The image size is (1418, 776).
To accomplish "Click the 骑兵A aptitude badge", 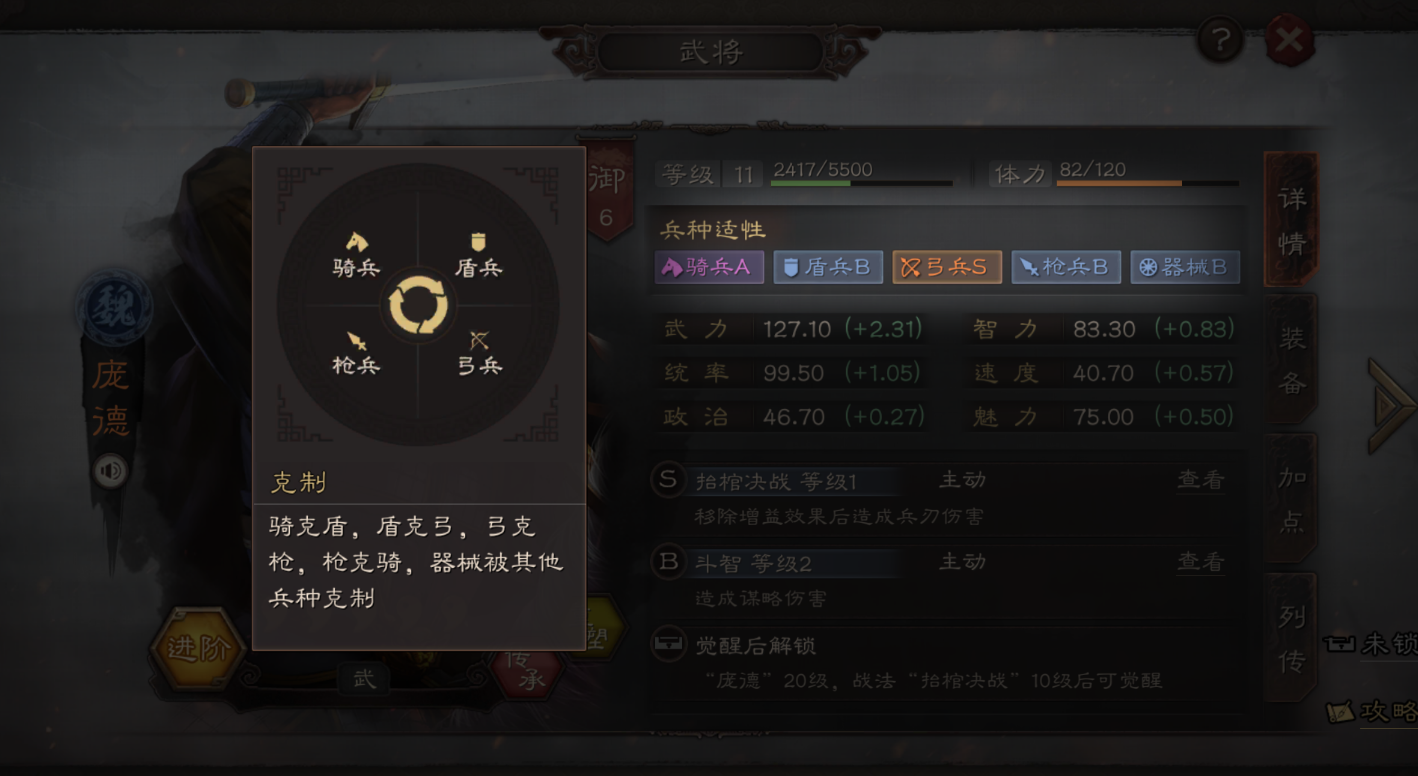I will (x=709, y=267).
